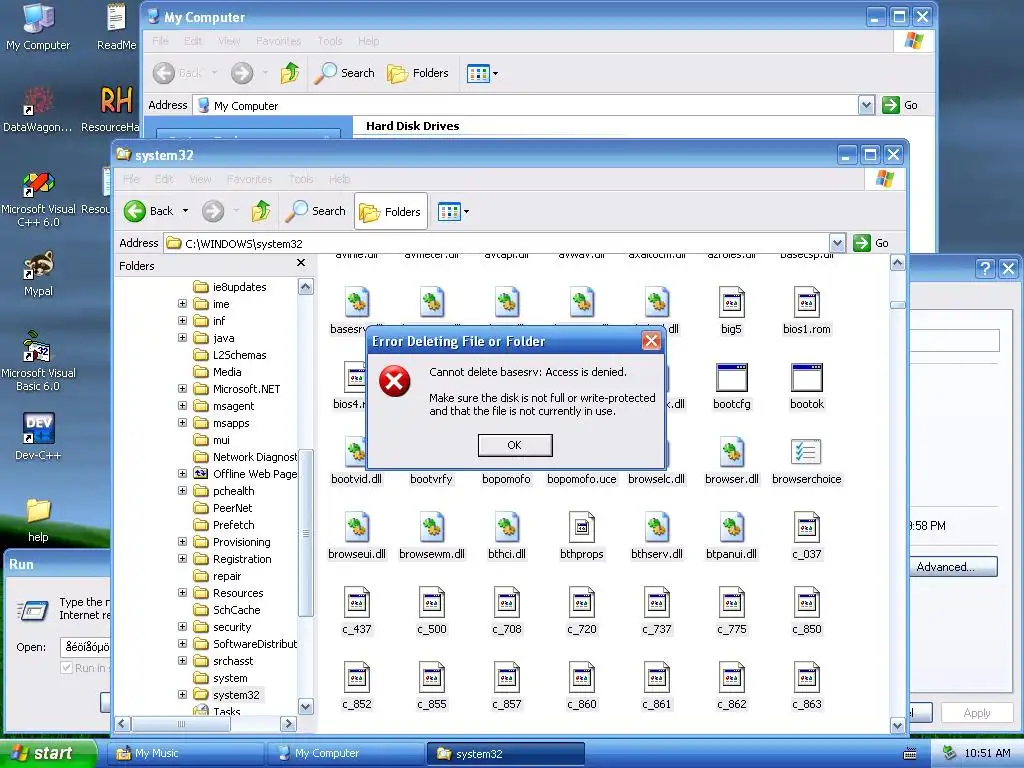Select c_037 file icon
Image resolution: width=1024 pixels, height=768 pixels.
(807, 536)
